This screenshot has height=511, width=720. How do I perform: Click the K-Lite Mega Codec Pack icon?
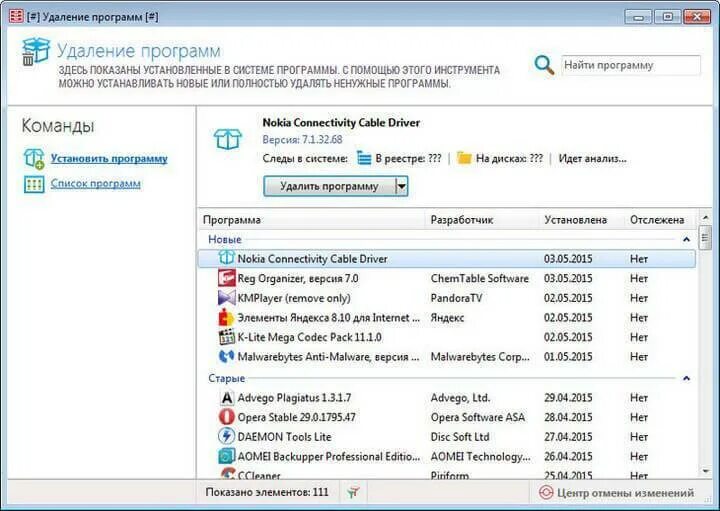click(226, 337)
